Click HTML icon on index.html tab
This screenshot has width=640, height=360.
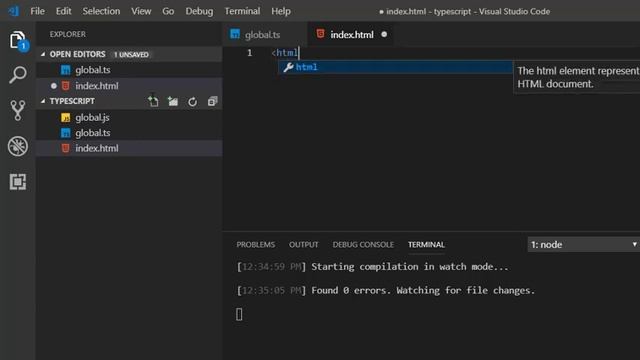(x=320, y=34)
